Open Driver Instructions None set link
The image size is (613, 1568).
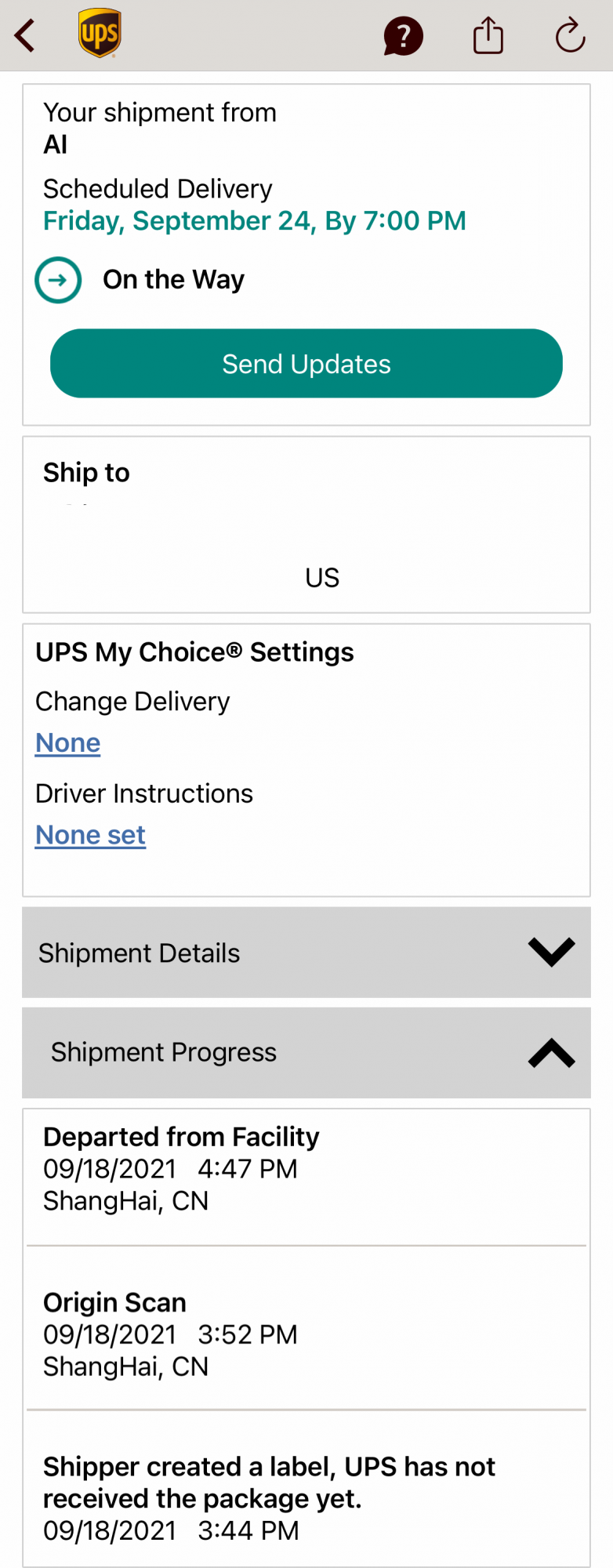(91, 835)
